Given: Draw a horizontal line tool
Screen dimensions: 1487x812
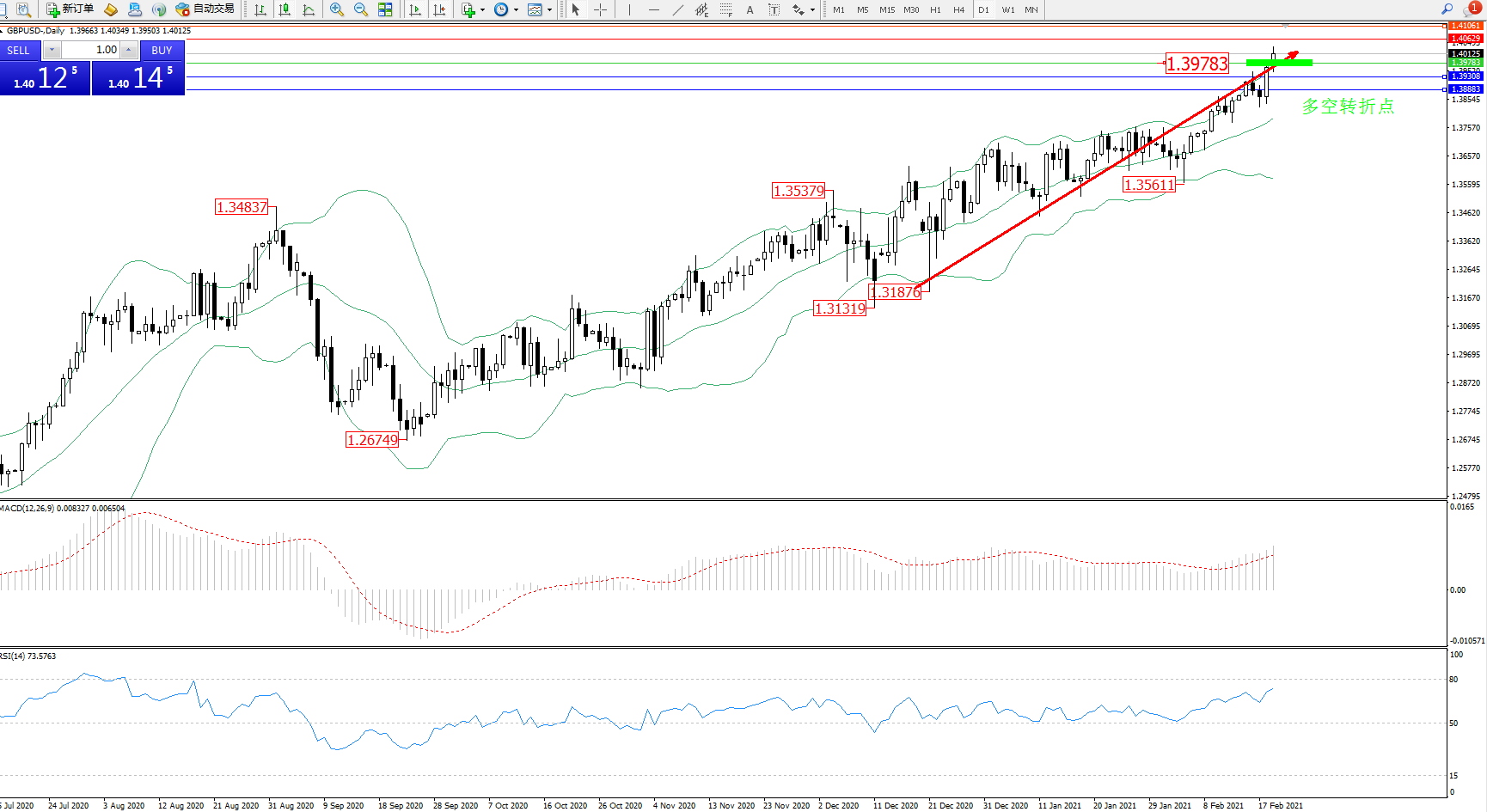Looking at the screenshot, I should [x=654, y=9].
